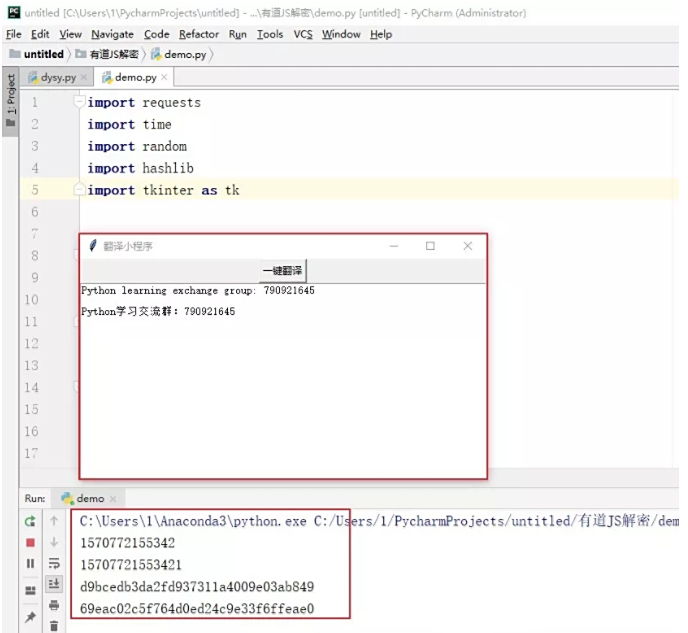
Task: Click the Python learning exchange group text line
Action: tap(197, 291)
